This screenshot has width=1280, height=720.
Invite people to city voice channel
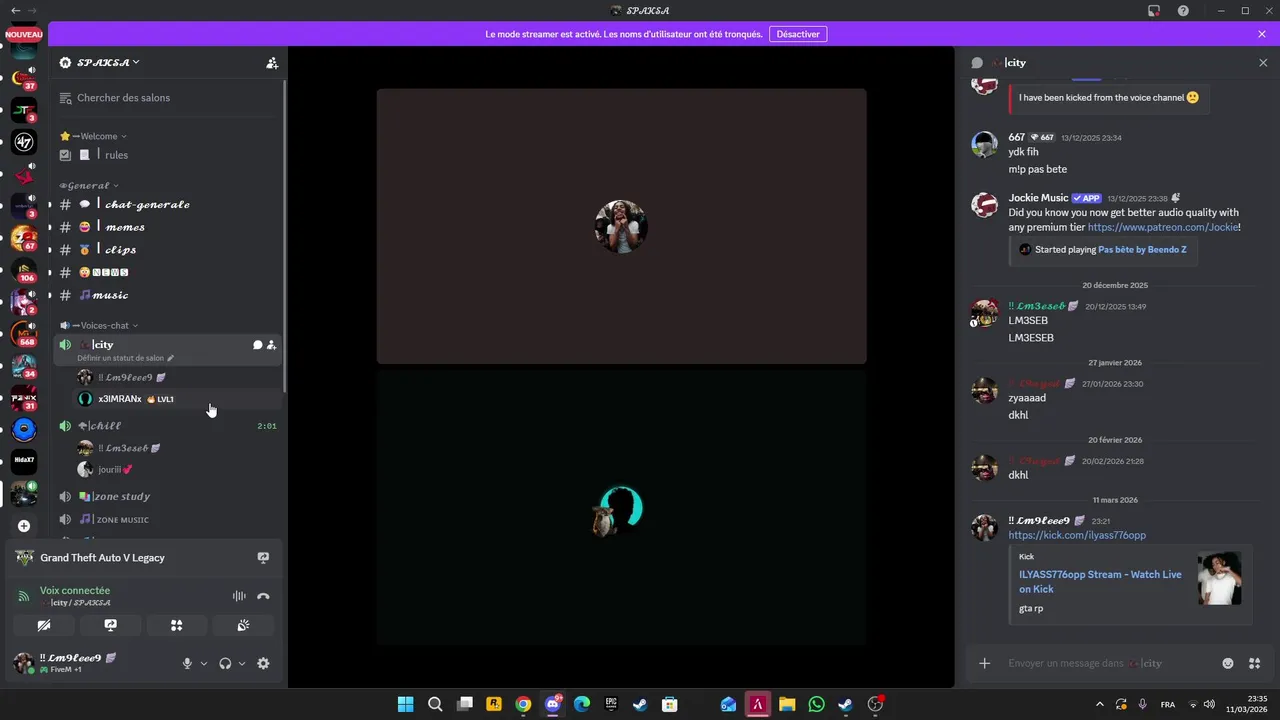click(271, 345)
